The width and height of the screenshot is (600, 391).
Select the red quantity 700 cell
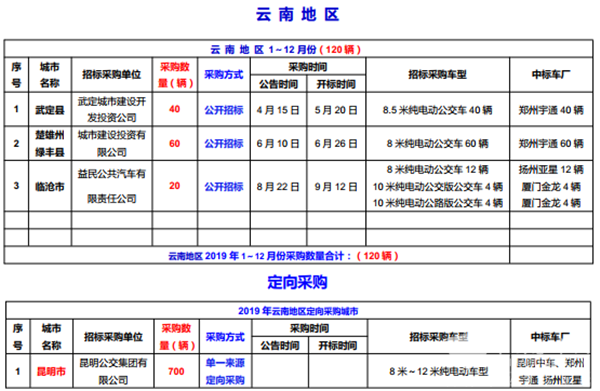(x=176, y=371)
